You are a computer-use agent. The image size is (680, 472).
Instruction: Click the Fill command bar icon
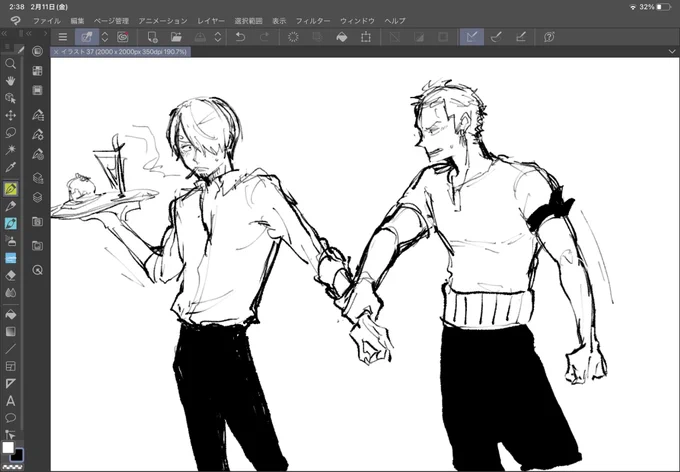point(342,37)
